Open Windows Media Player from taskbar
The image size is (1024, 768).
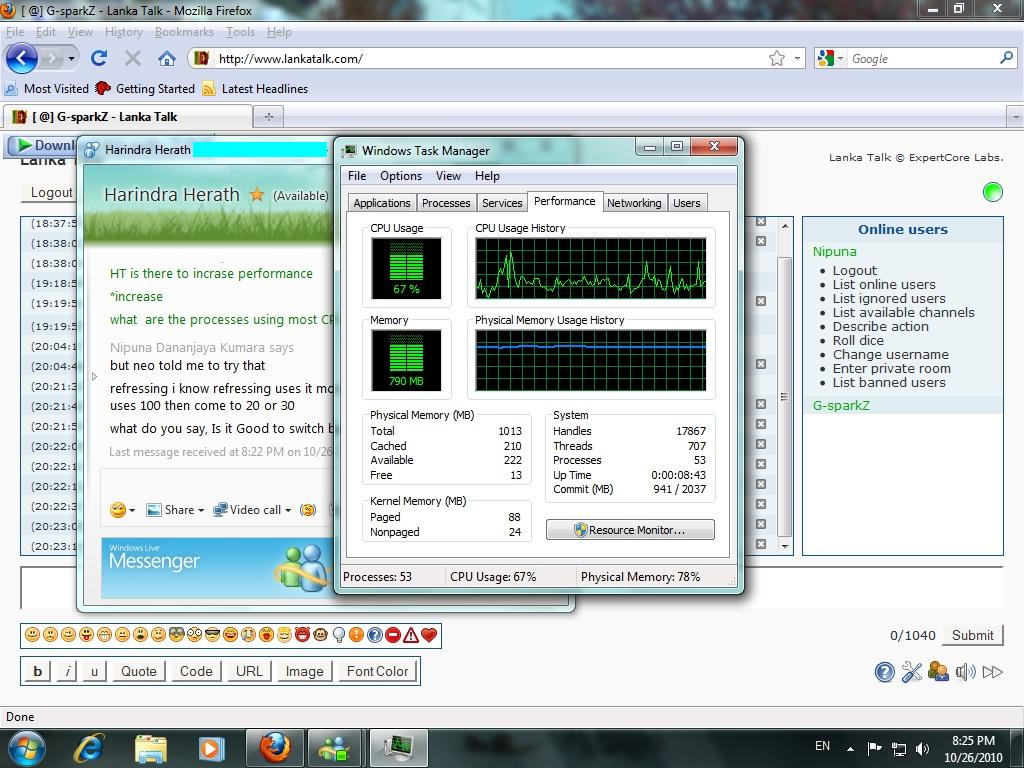point(211,747)
